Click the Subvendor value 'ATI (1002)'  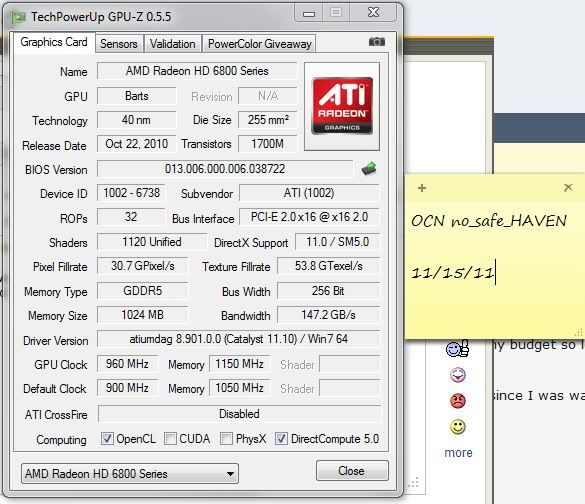tap(309, 193)
